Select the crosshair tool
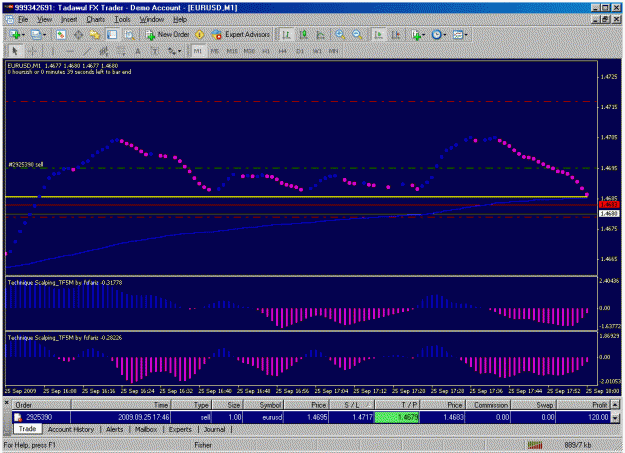This screenshot has height=453, width=625. tap(33, 51)
